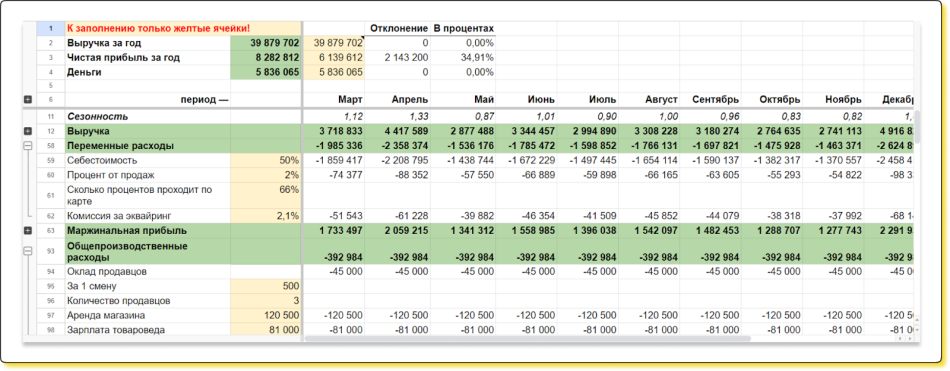
Task: Click the Апрель column heading cell
Action: (397, 100)
